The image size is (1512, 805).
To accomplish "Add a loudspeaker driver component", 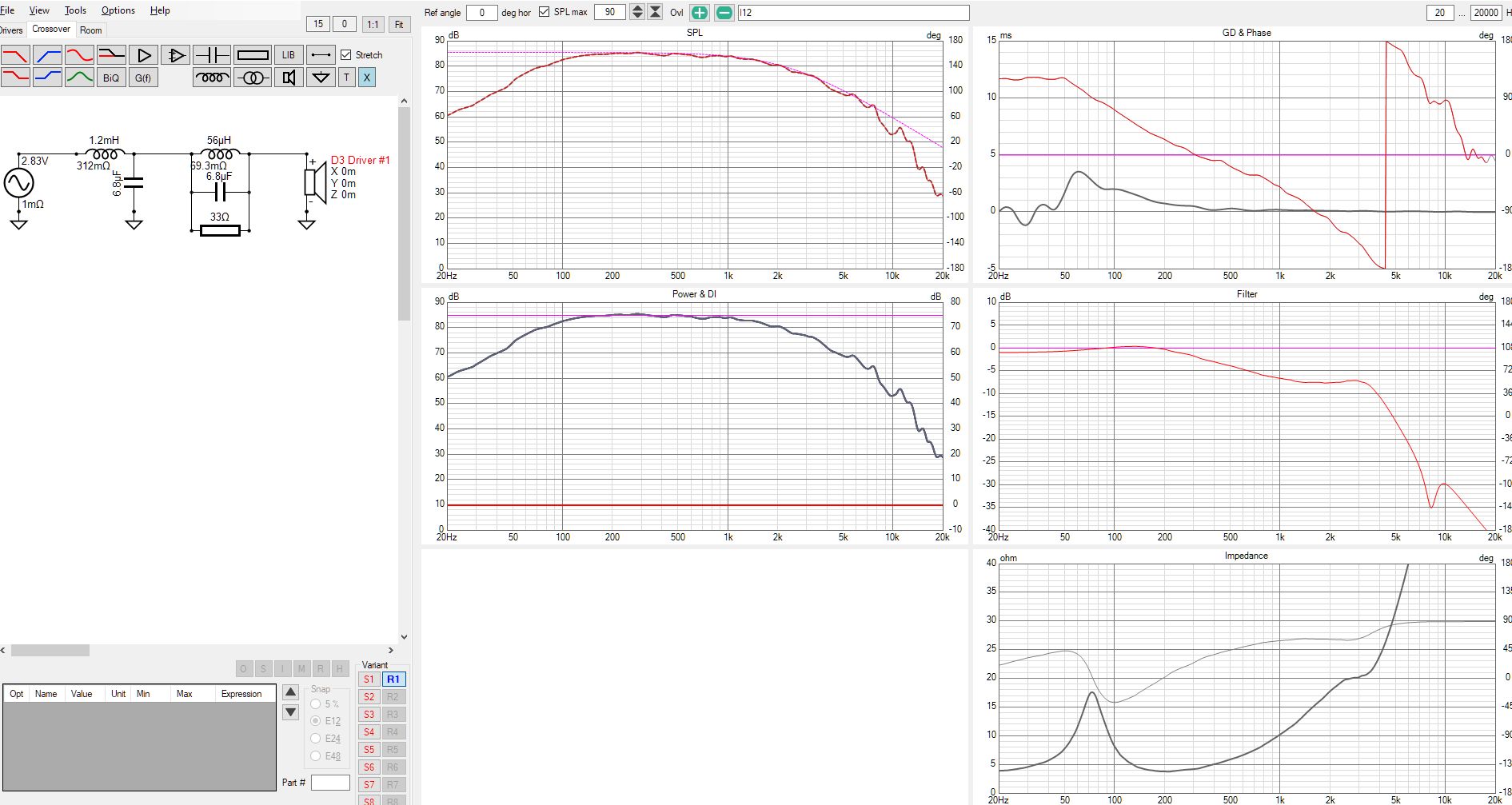I will point(289,78).
